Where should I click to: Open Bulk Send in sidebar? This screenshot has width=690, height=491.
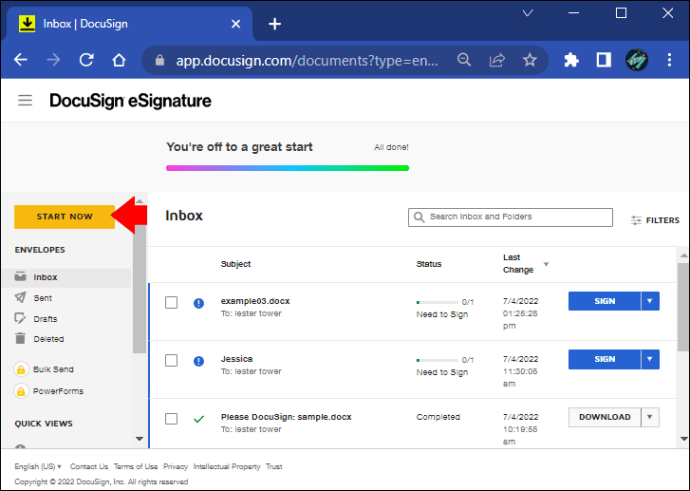(53, 370)
